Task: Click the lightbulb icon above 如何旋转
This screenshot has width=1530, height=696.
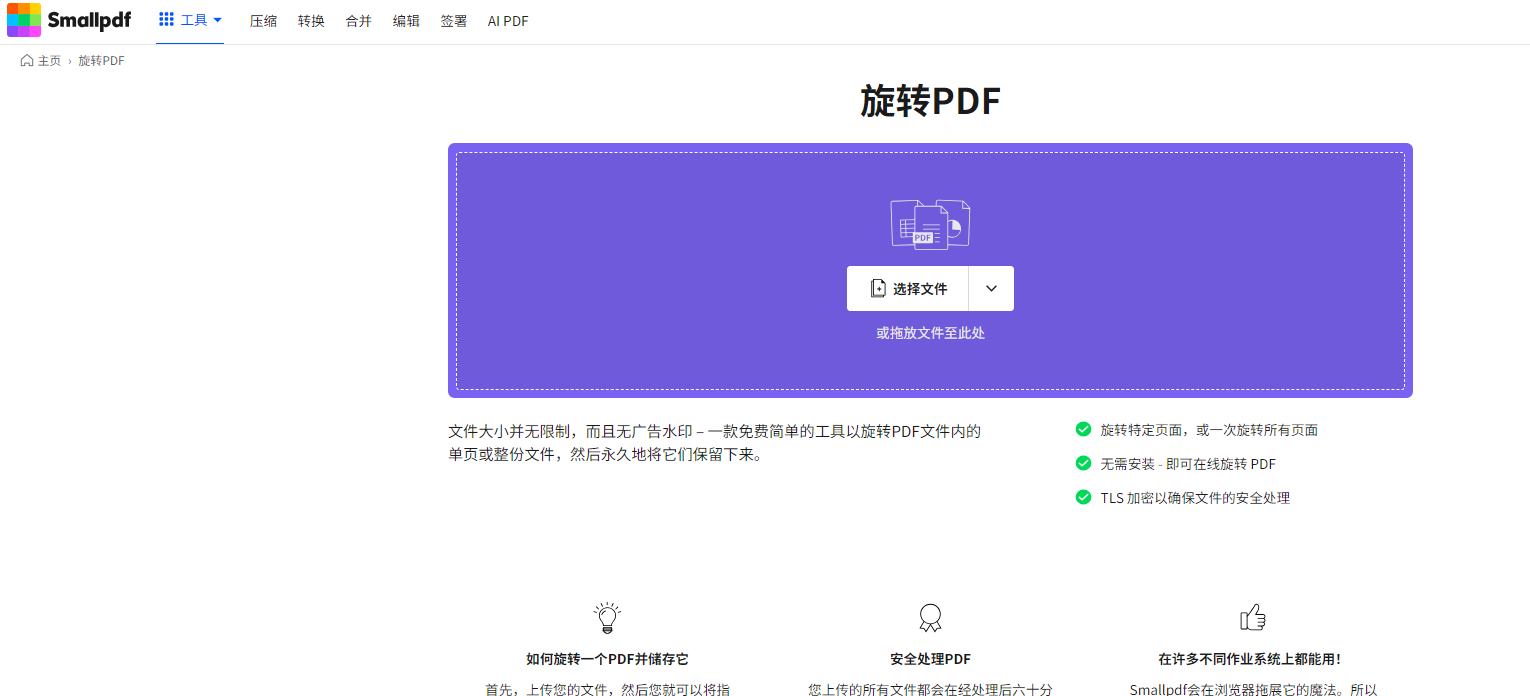Action: 607,618
